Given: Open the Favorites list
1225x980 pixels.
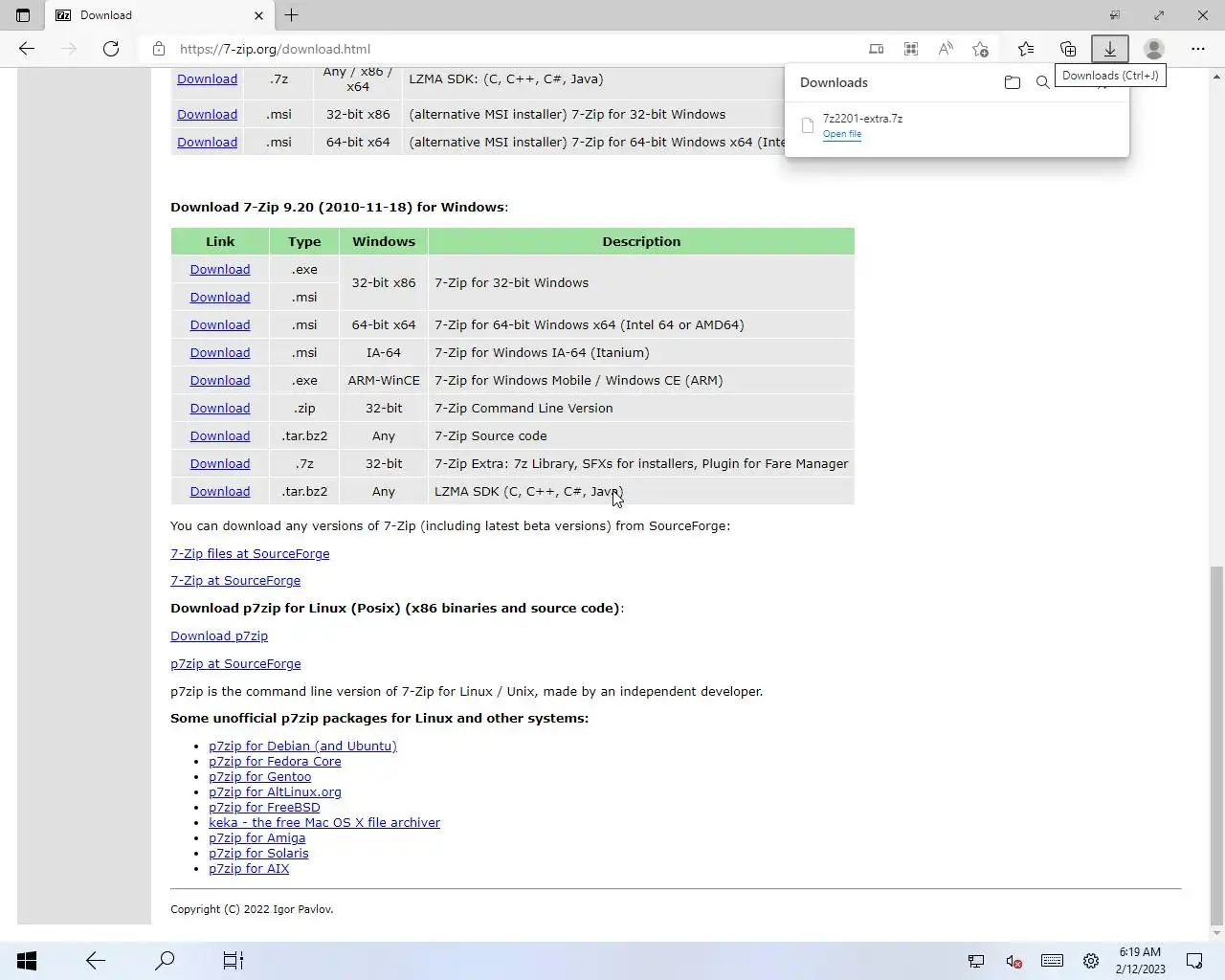Looking at the screenshot, I should [x=1026, y=49].
